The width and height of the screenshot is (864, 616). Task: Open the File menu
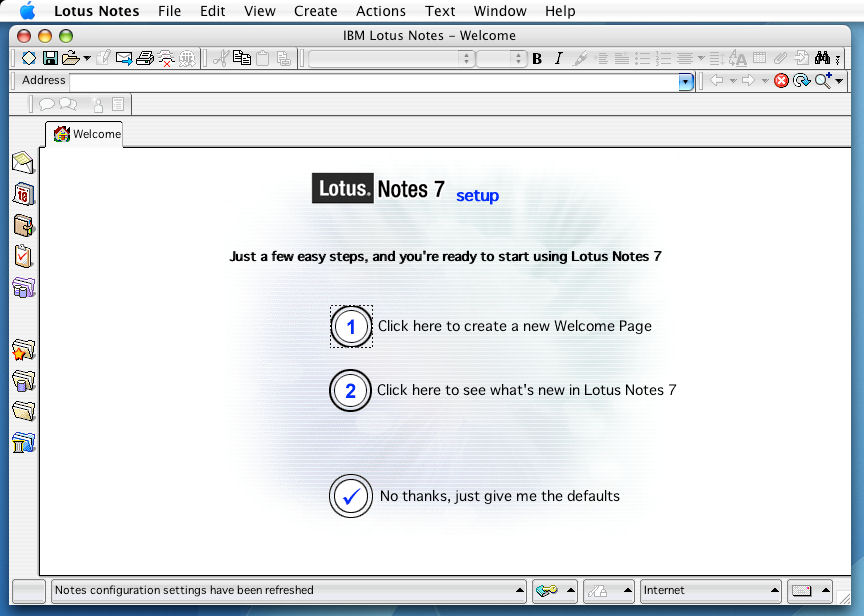(x=169, y=11)
